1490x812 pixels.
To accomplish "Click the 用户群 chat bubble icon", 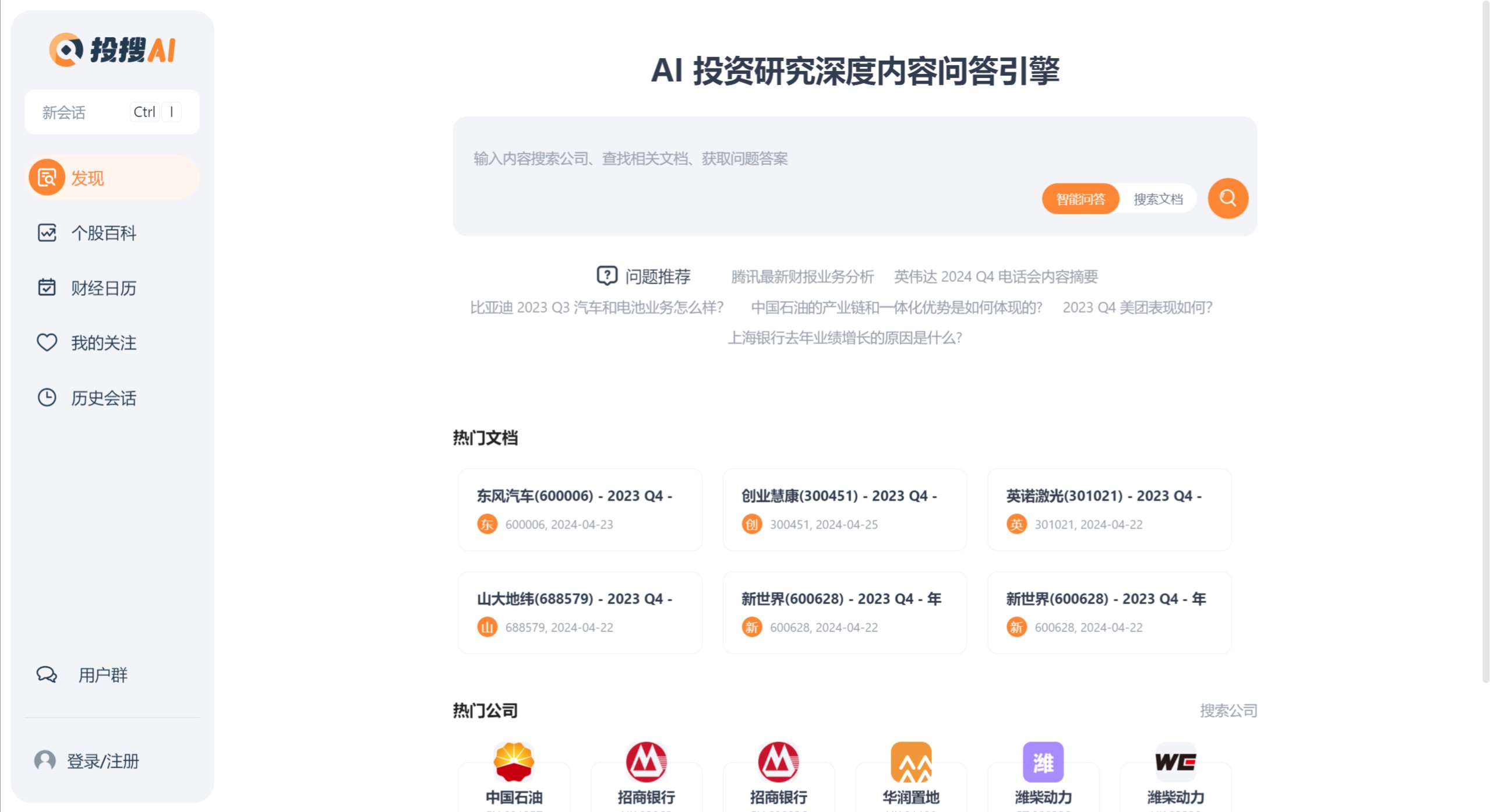I will pos(45,675).
